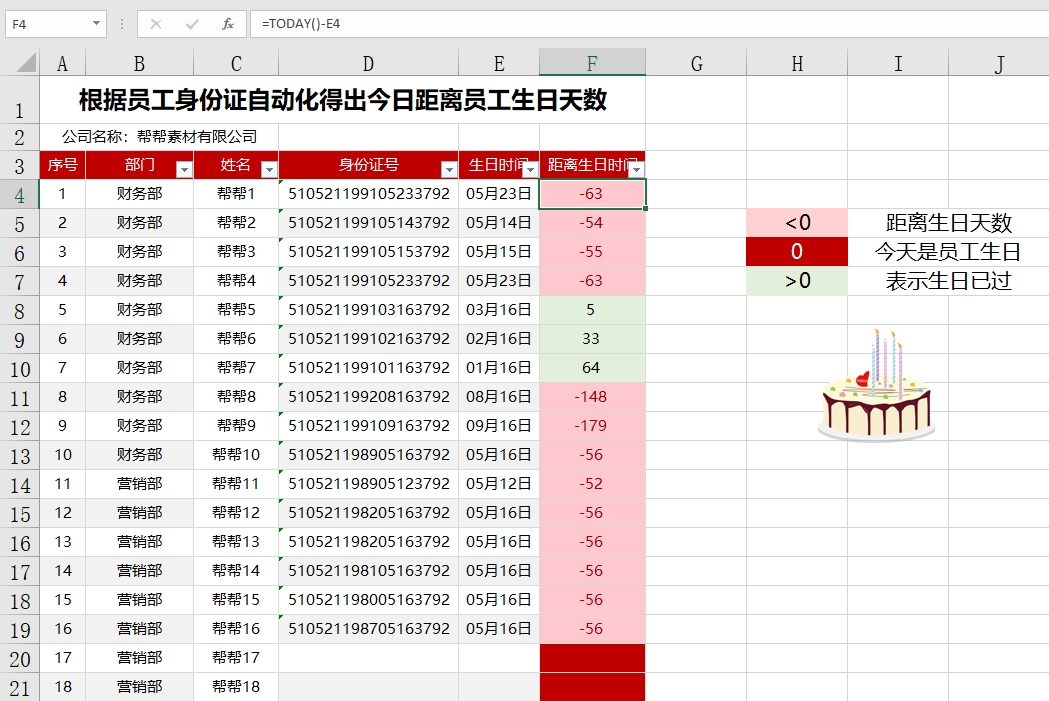Select column H header
This screenshot has width=1049, height=701.
[x=797, y=64]
